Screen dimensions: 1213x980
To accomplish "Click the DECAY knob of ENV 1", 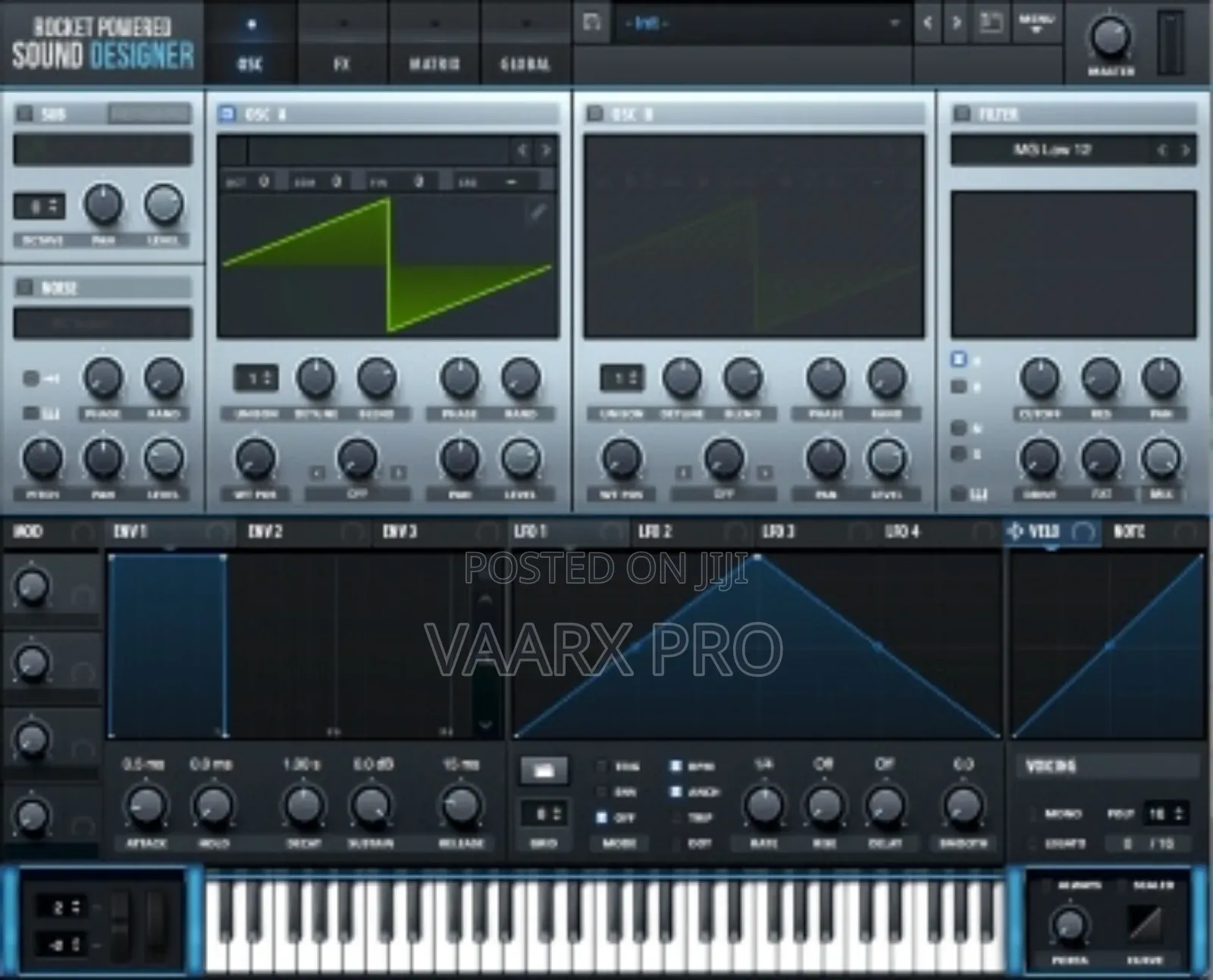I will (x=302, y=806).
